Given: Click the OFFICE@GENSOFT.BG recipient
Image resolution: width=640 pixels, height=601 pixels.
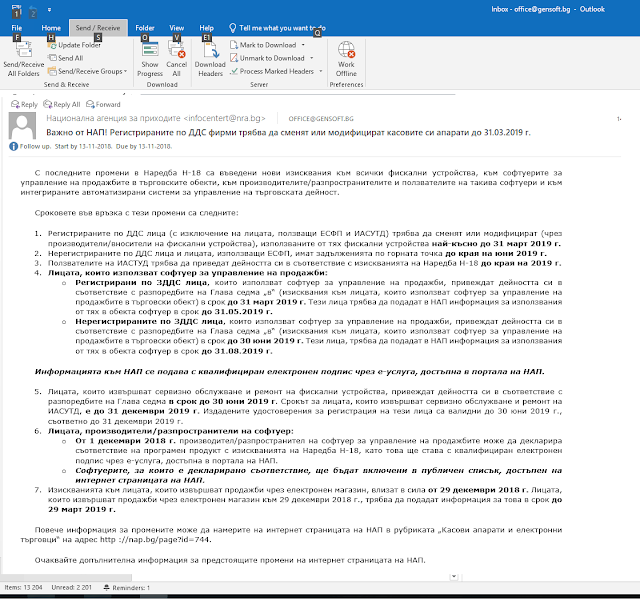Looking at the screenshot, I should pyautogui.click(x=321, y=119).
